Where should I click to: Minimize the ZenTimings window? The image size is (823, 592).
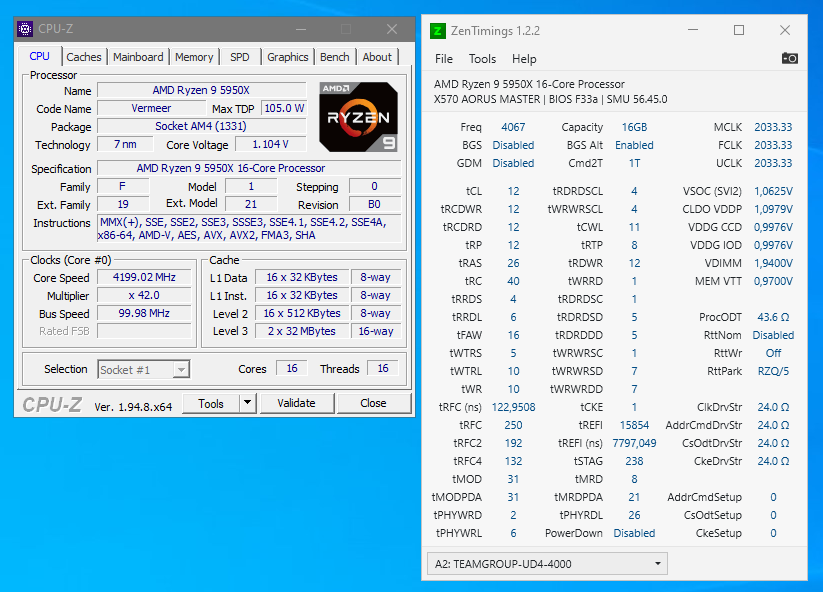(693, 30)
